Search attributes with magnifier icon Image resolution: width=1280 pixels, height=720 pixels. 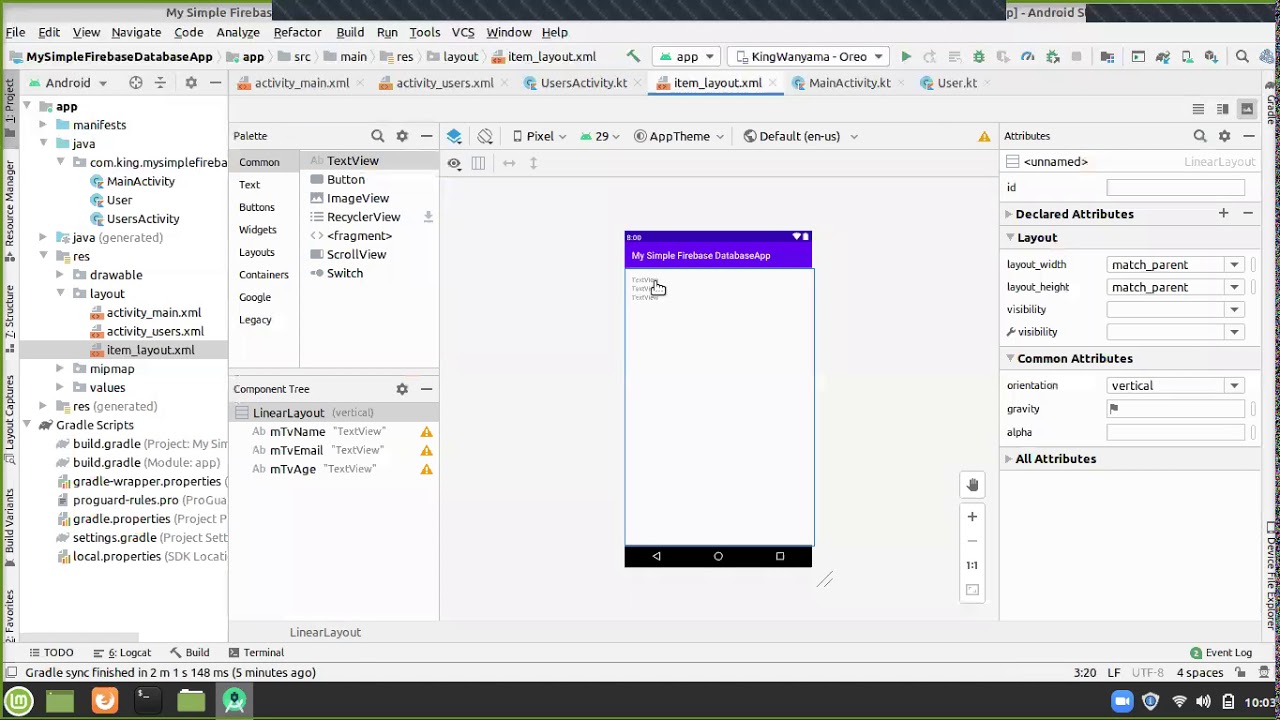tap(1200, 136)
